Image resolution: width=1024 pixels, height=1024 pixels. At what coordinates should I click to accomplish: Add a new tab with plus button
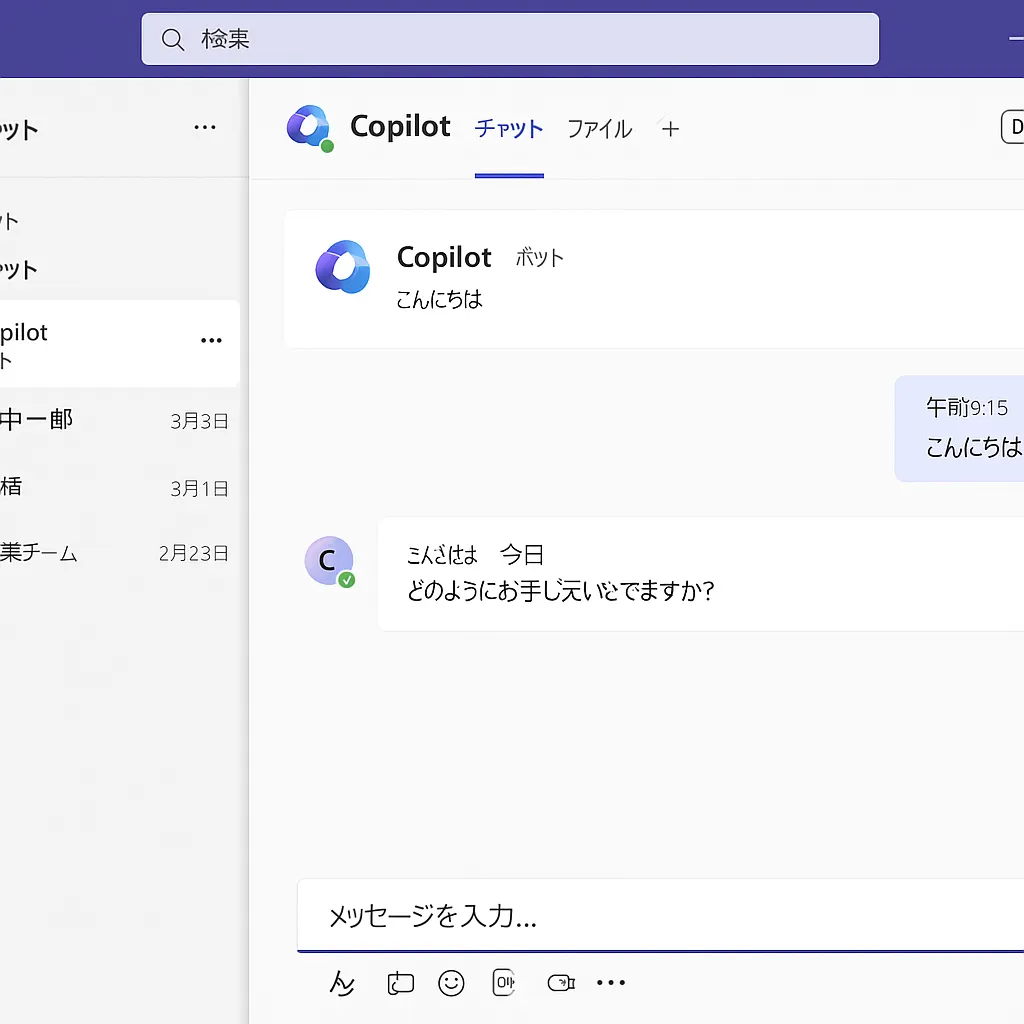[x=670, y=129]
